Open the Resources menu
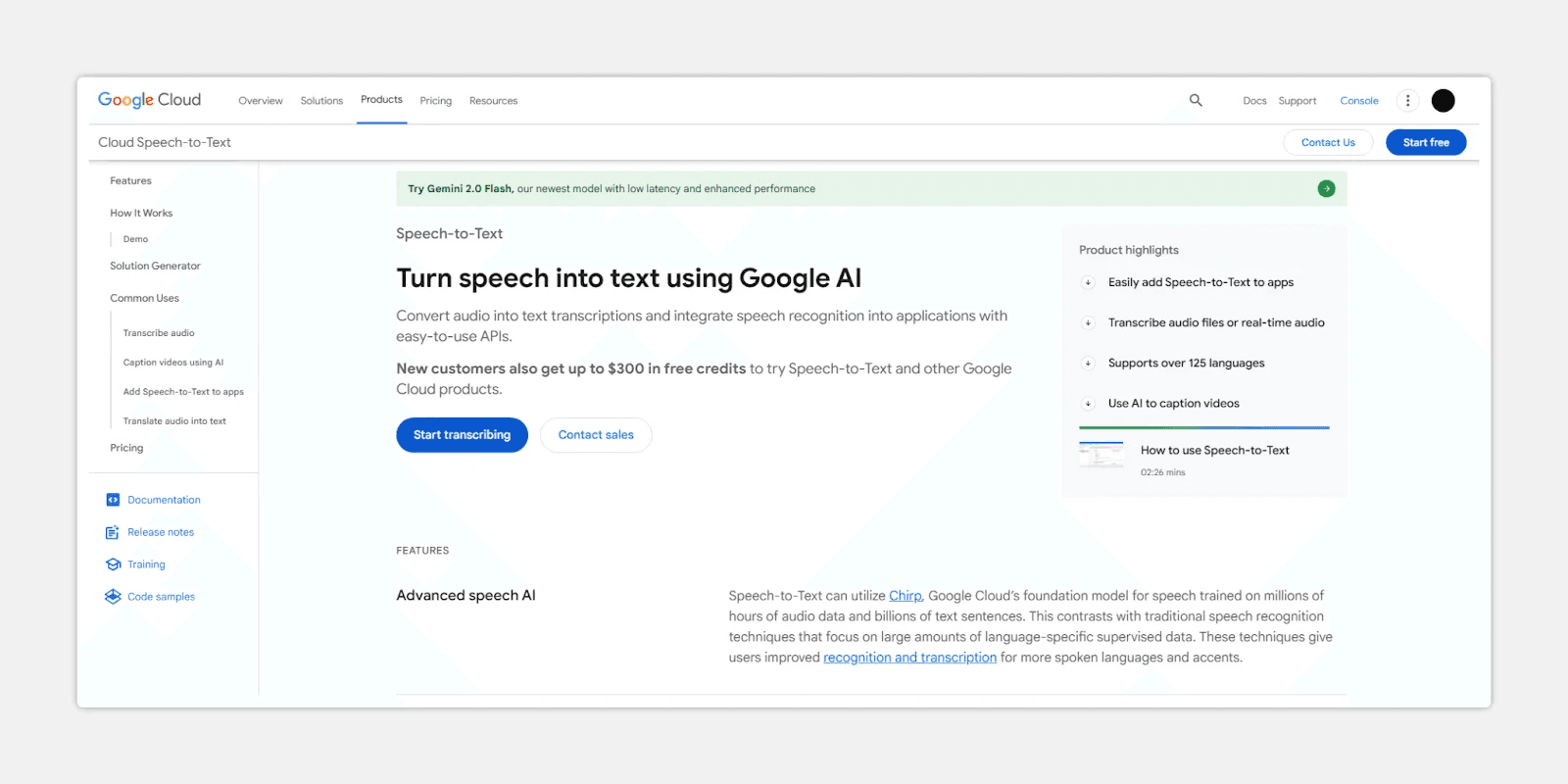1568x784 pixels. click(493, 101)
